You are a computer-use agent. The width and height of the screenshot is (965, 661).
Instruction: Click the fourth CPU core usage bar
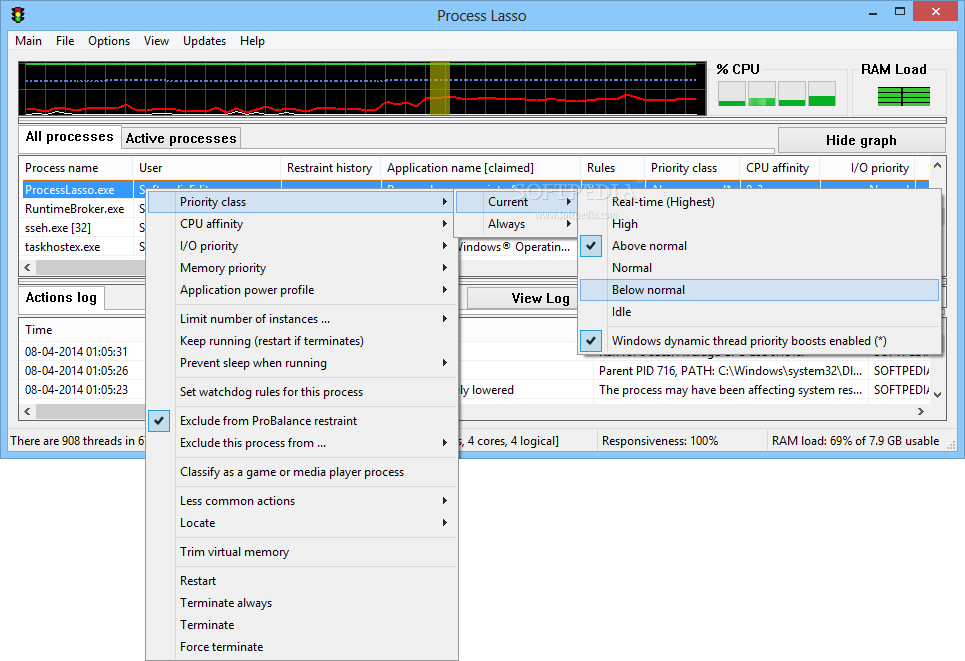pos(822,94)
